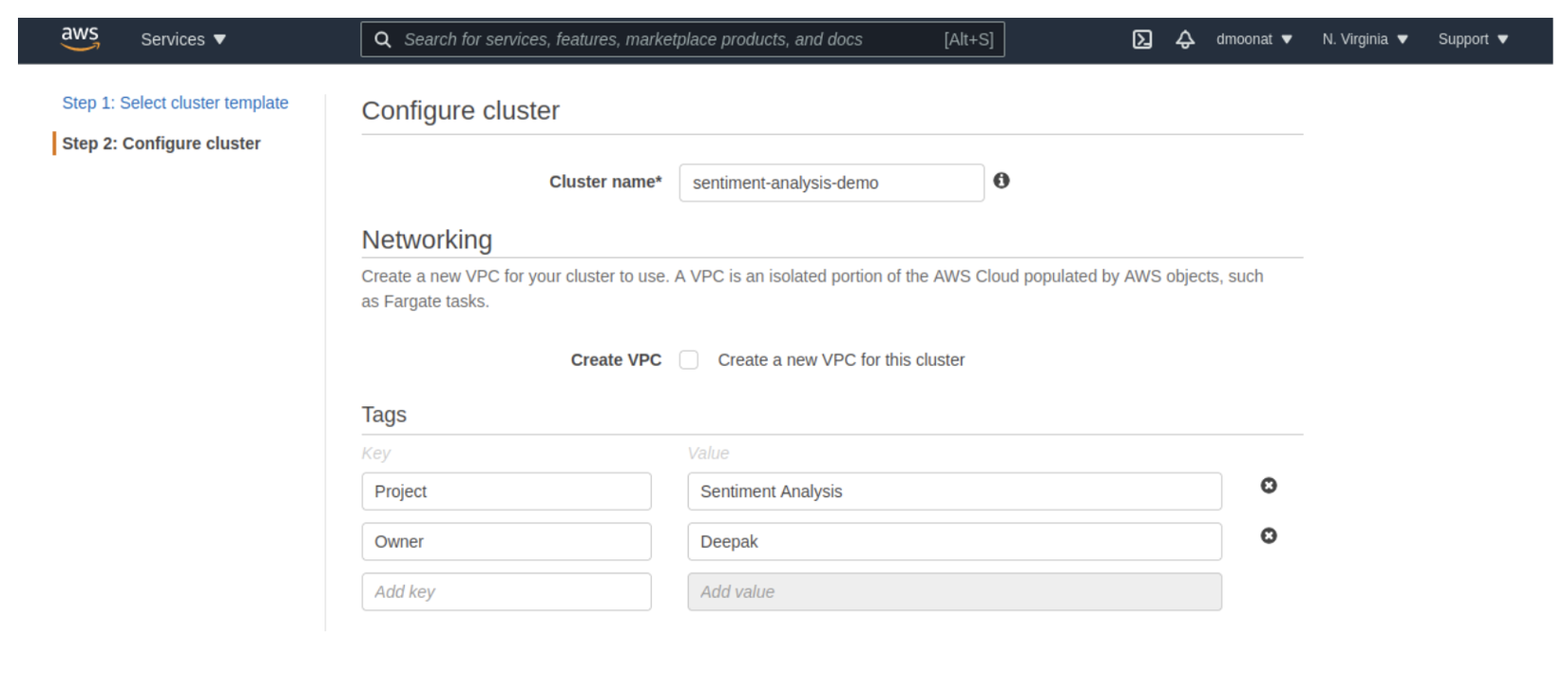Screen dimensions: 1568x676
Task: Expand the Services dropdown menu
Action: [x=183, y=39]
